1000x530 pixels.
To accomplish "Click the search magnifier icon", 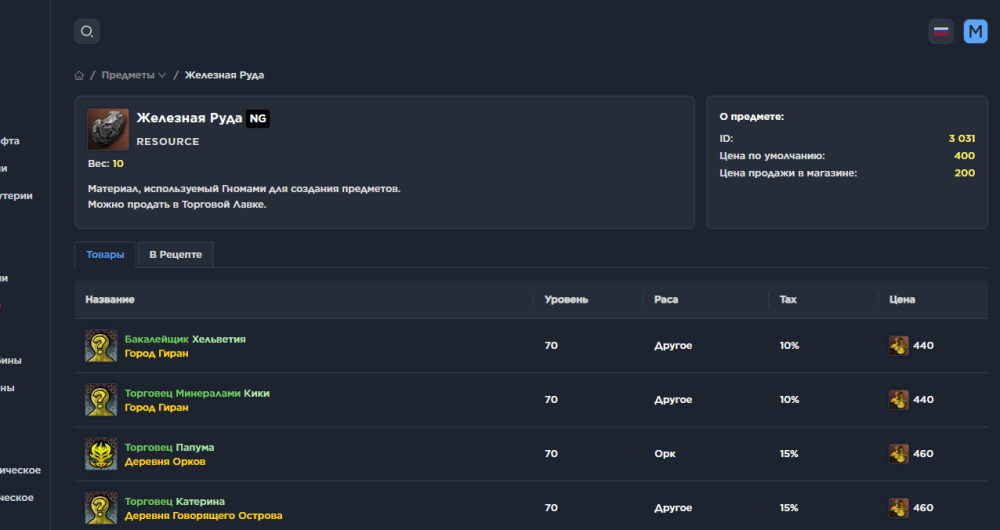I will [87, 32].
